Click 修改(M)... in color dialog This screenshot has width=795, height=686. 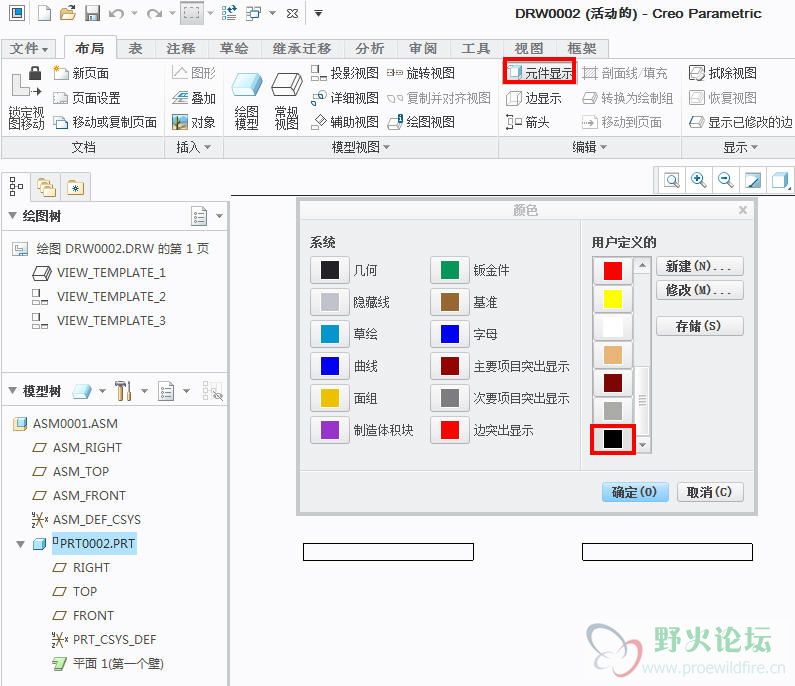pyautogui.click(x=700, y=291)
